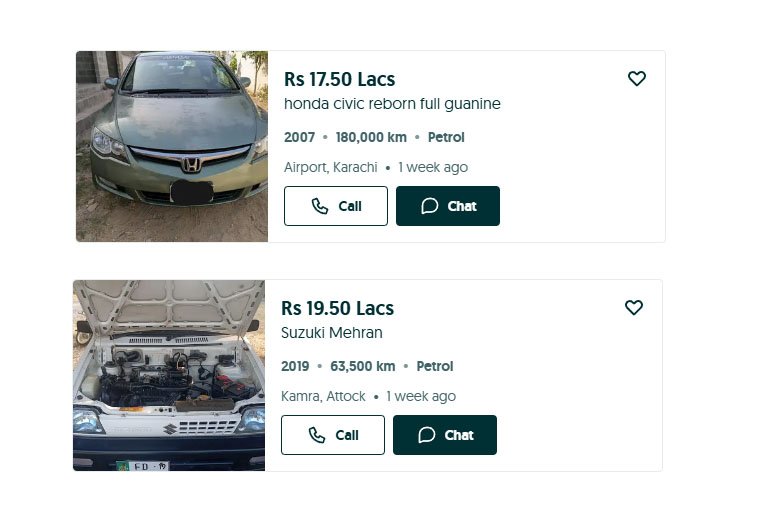
Task: Click the Rs 19.50 Lacs price
Action: pos(337,308)
